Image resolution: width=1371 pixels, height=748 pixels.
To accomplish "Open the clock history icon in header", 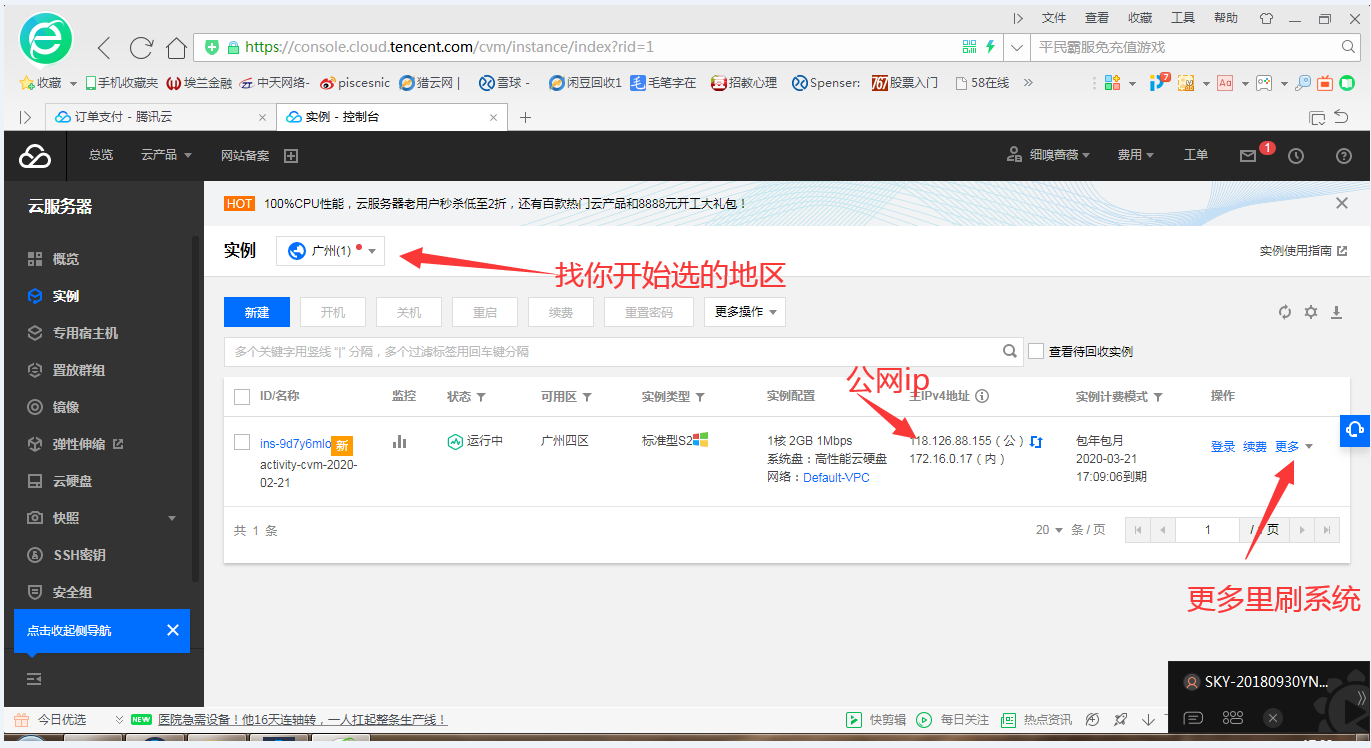I will (1296, 156).
